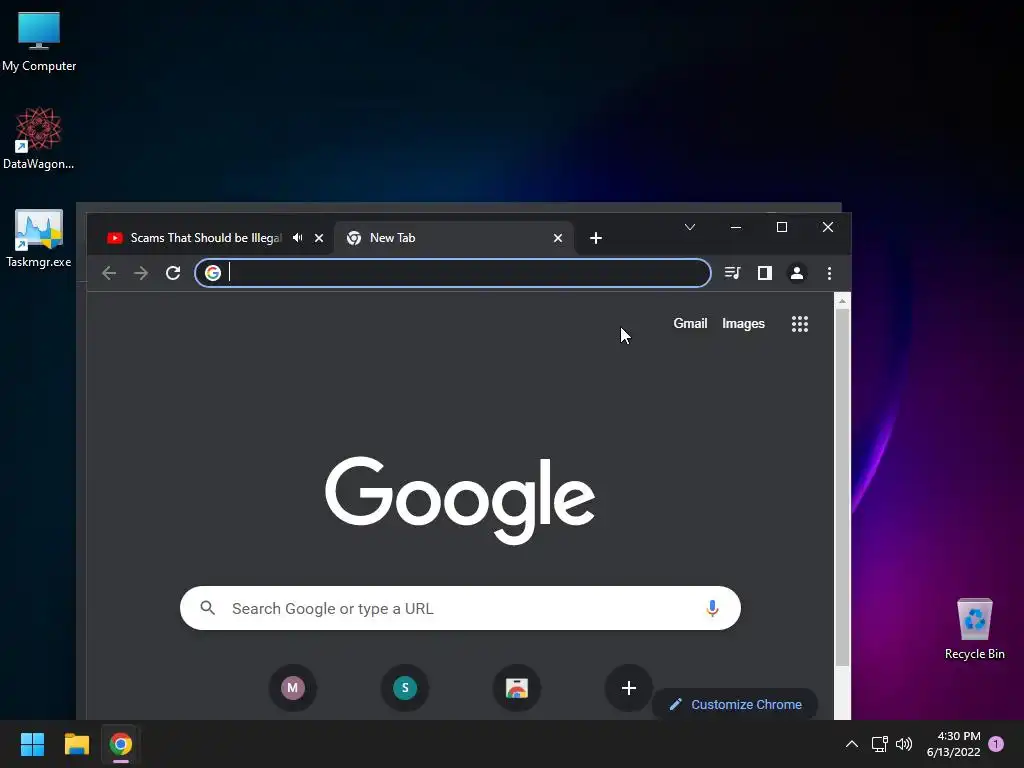Open the Images link
Image resolution: width=1024 pixels, height=768 pixels.
pos(743,323)
